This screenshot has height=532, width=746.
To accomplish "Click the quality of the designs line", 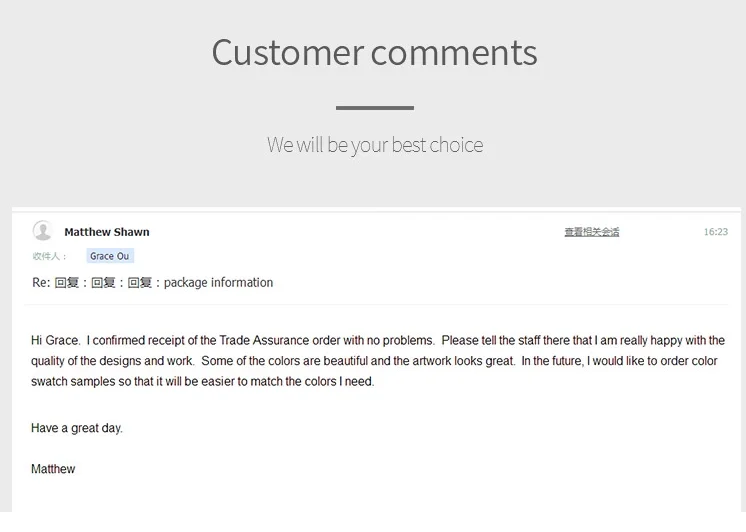I will (x=374, y=361).
